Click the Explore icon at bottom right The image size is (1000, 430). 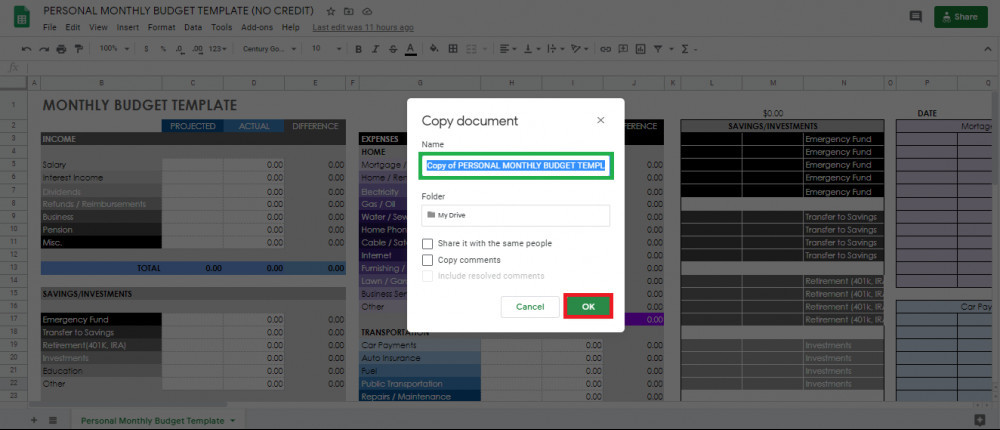[x=980, y=420]
